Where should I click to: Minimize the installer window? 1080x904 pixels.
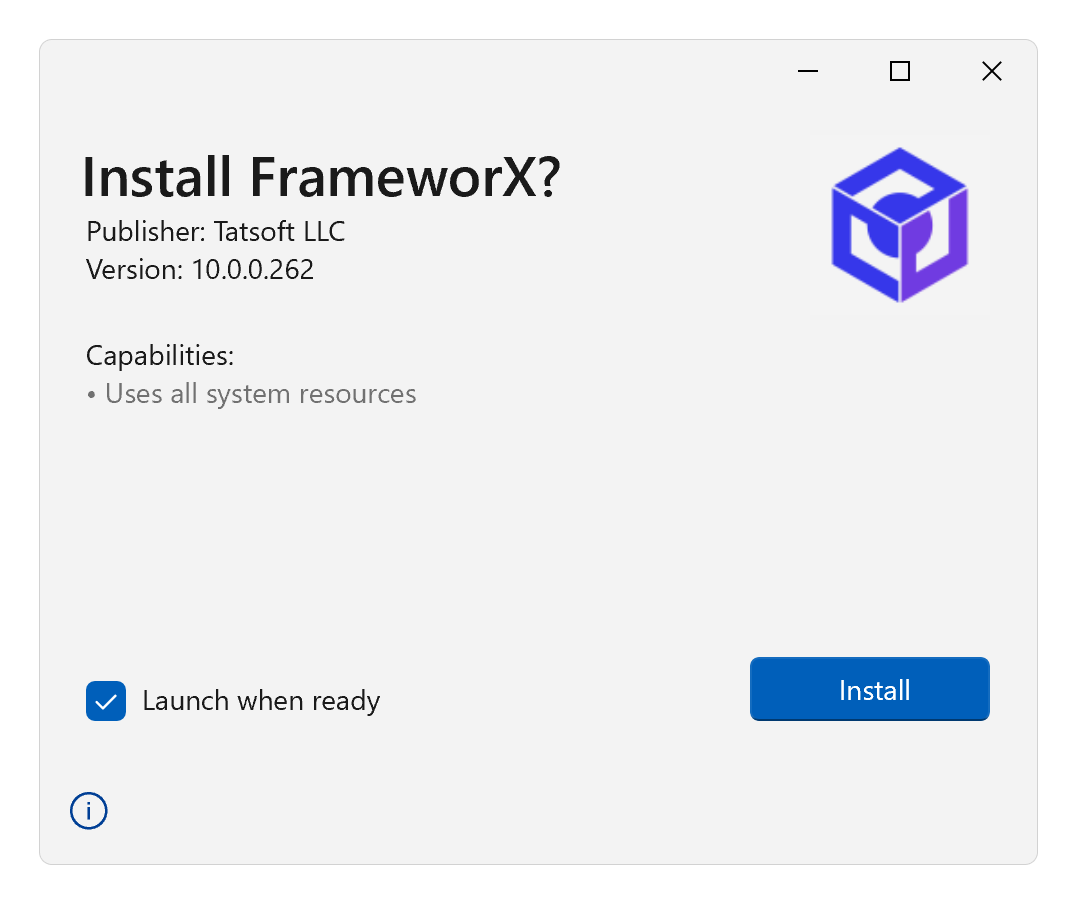coord(808,71)
